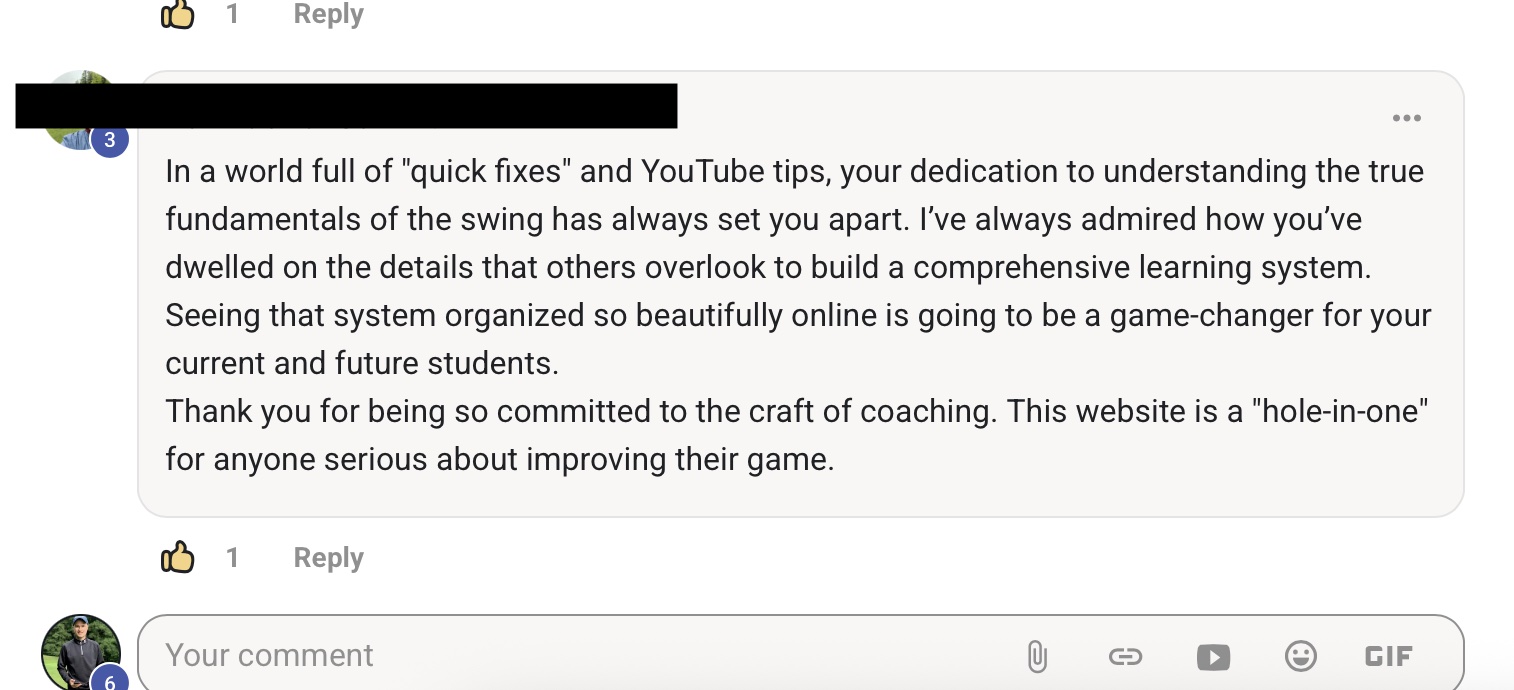
Task: Click the level 6 badge on your avatar
Action: 110,682
